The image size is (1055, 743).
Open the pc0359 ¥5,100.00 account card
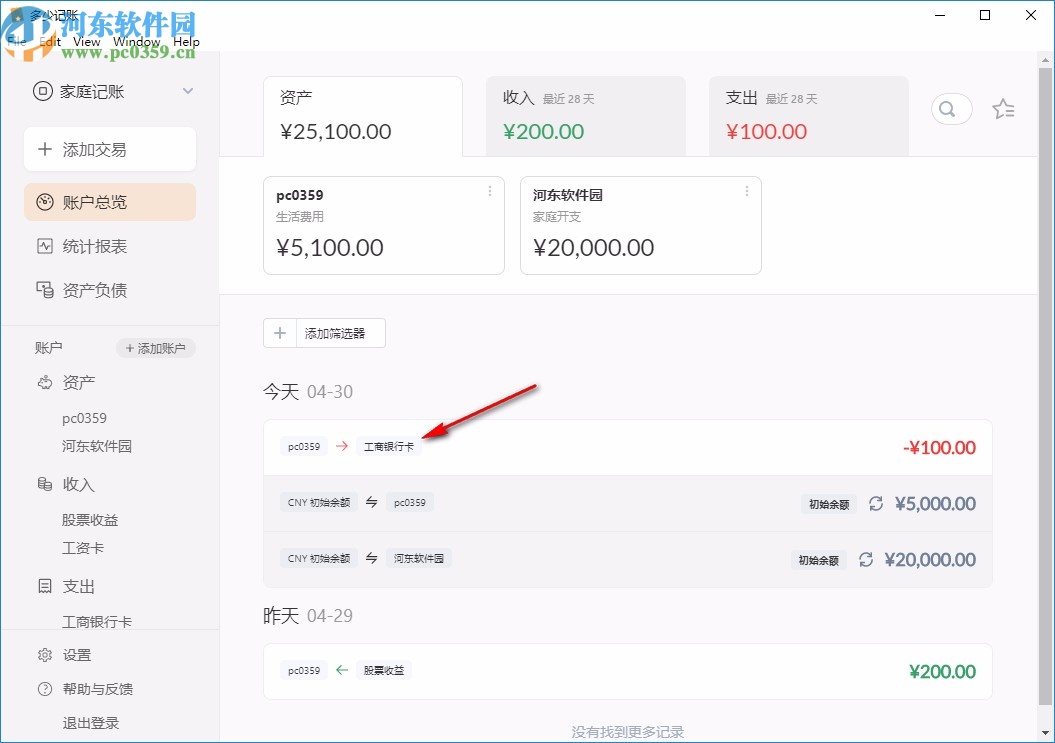384,225
